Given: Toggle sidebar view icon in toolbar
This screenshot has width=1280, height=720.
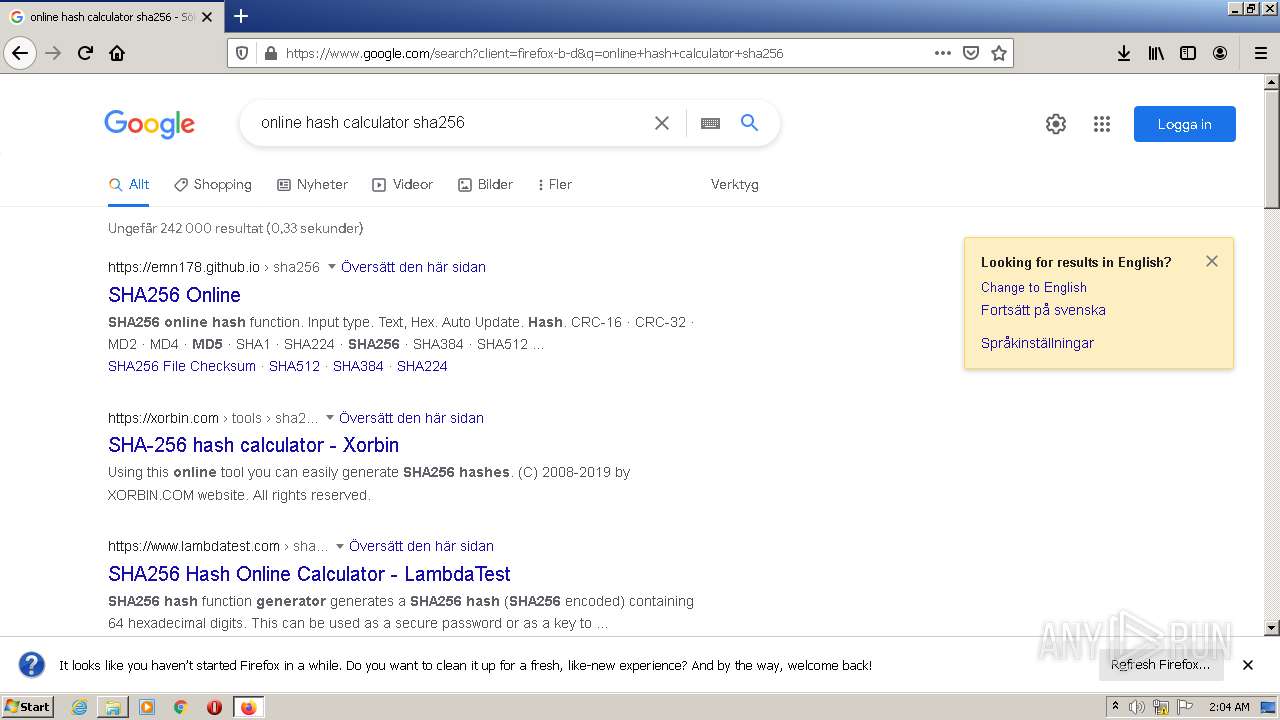Looking at the screenshot, I should (x=1188, y=53).
